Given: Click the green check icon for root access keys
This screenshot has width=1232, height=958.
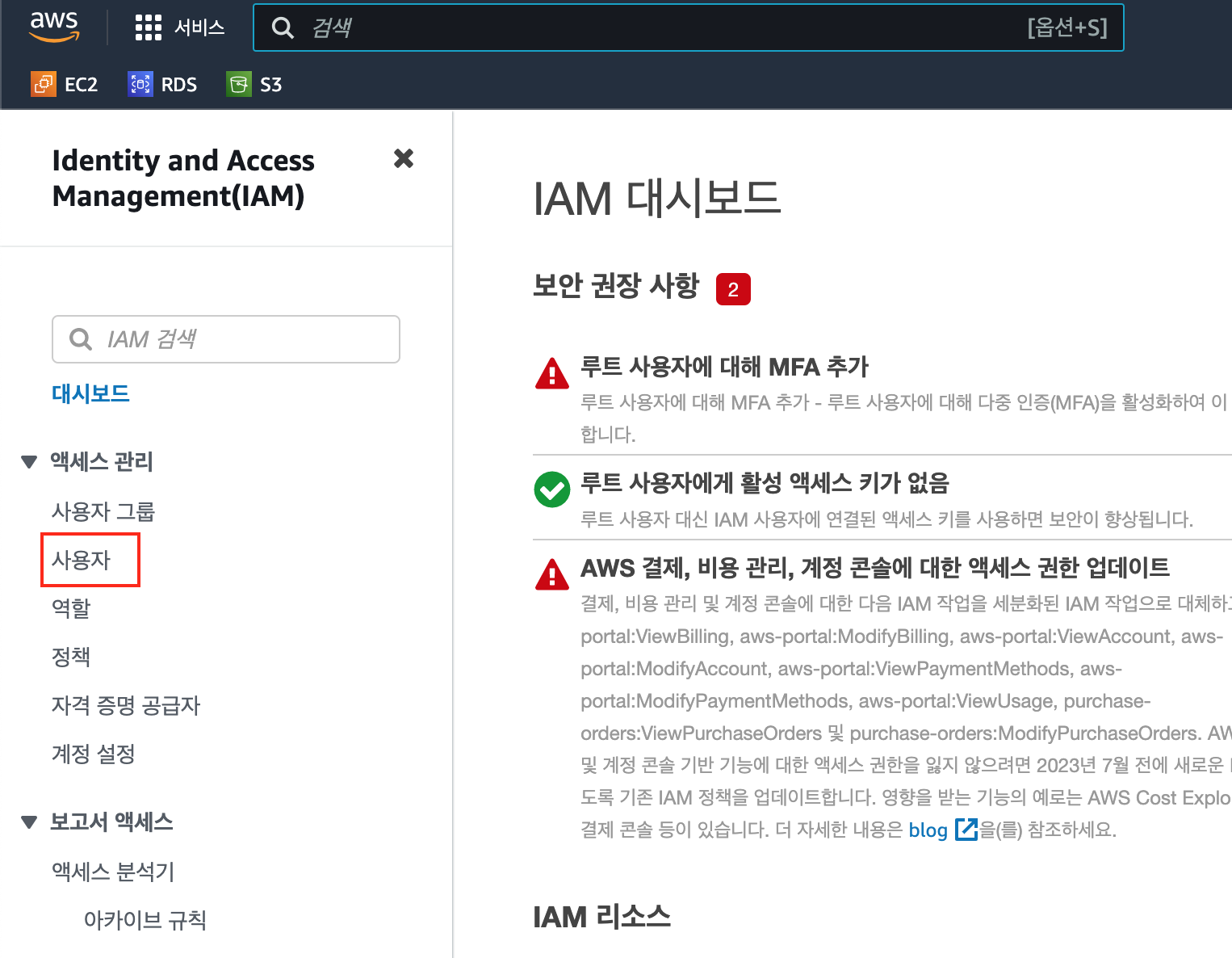Looking at the screenshot, I should pos(552,490).
